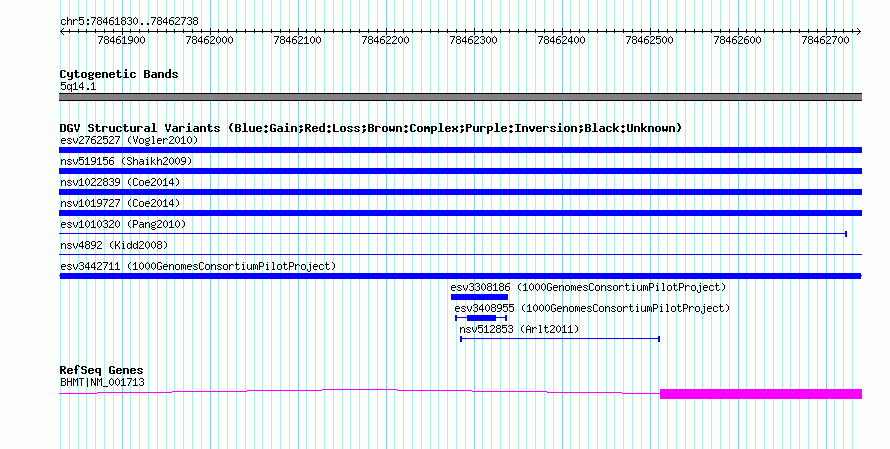Open esv3308186 1000Genomes variant label
The height and width of the screenshot is (449, 890).
(x=588, y=287)
